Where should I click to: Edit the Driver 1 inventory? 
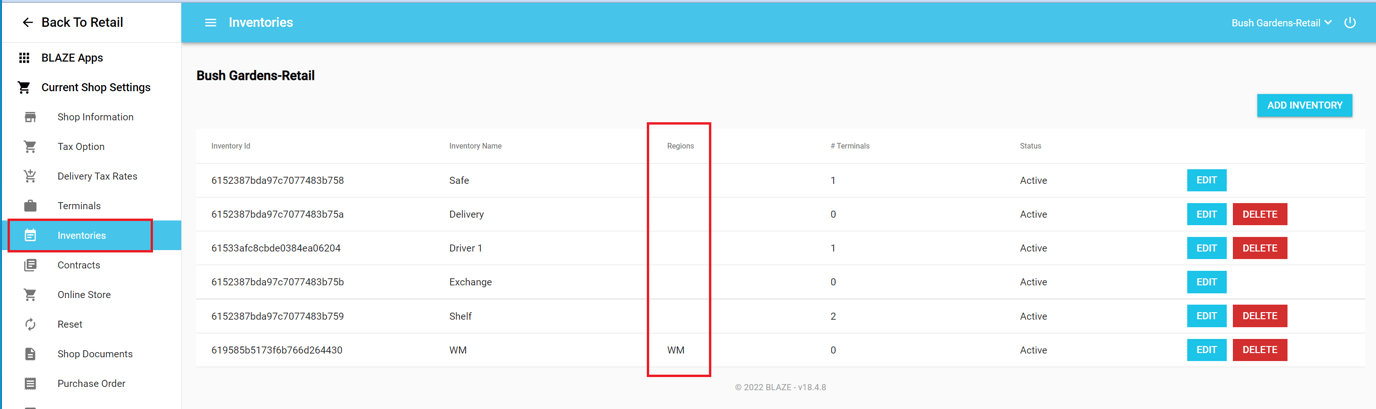[x=1206, y=248]
